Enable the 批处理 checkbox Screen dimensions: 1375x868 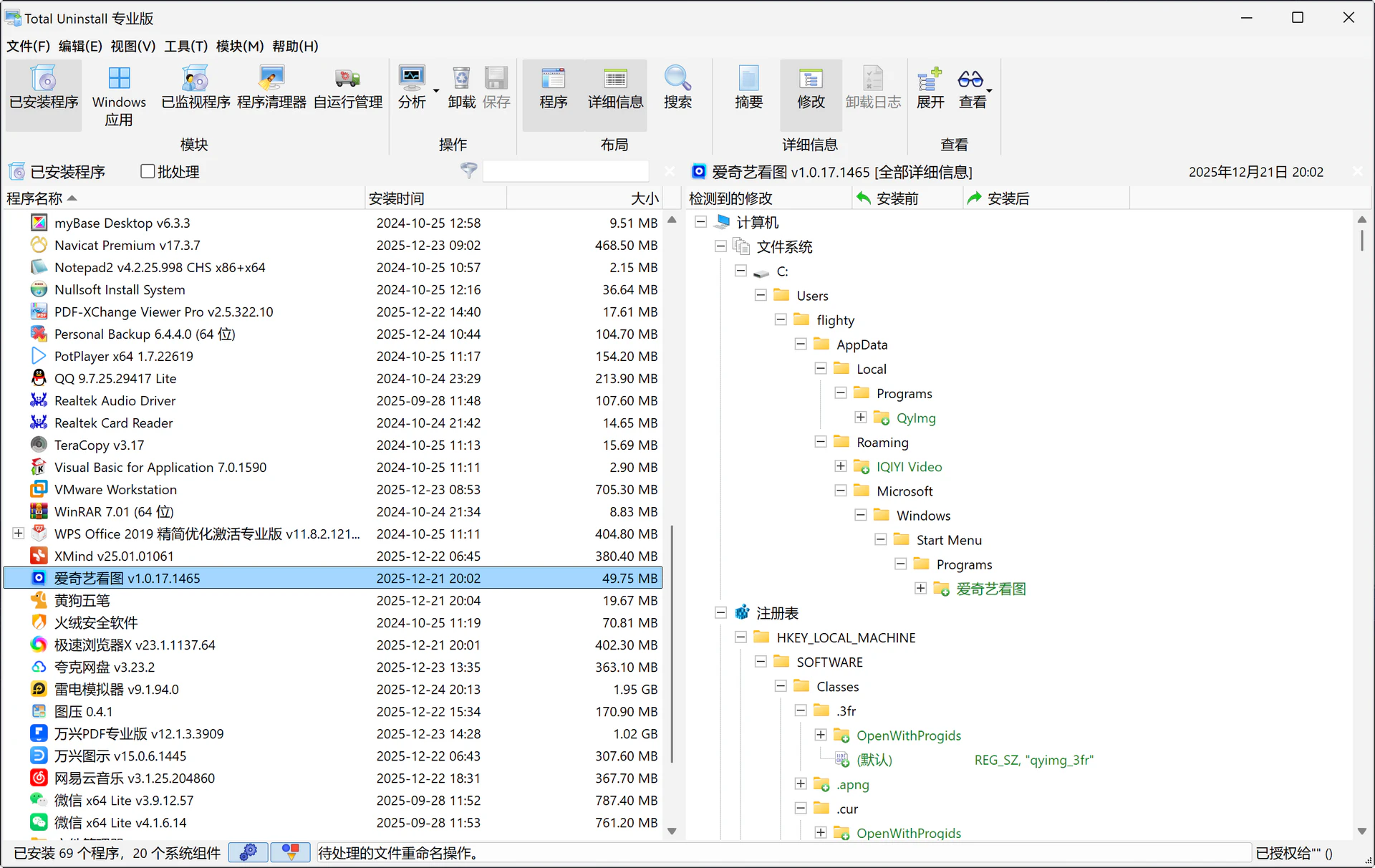(x=148, y=170)
